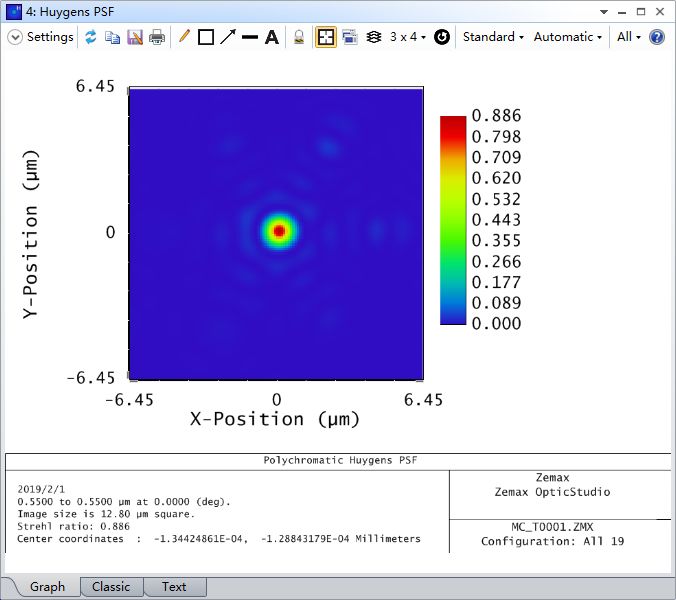Toggle the highlighted zoom-to-fit frame button
The height and width of the screenshot is (600, 676).
tap(326, 37)
